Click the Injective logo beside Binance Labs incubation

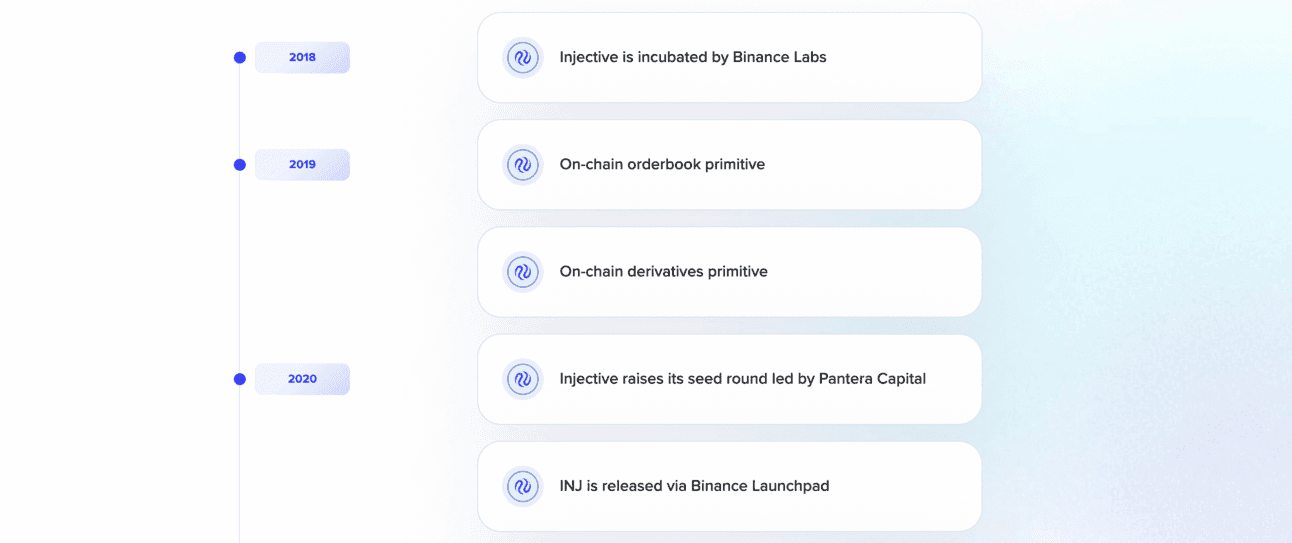pos(522,58)
